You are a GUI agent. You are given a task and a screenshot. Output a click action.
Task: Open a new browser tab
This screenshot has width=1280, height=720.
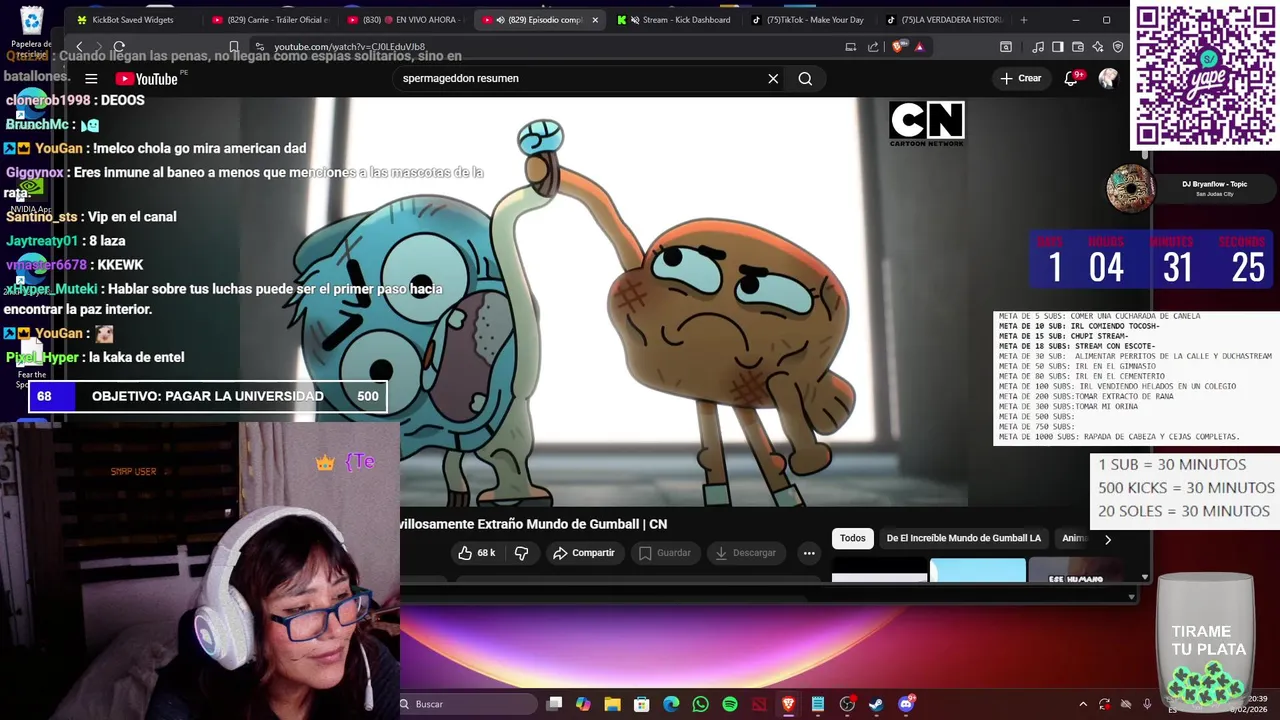click(1023, 20)
